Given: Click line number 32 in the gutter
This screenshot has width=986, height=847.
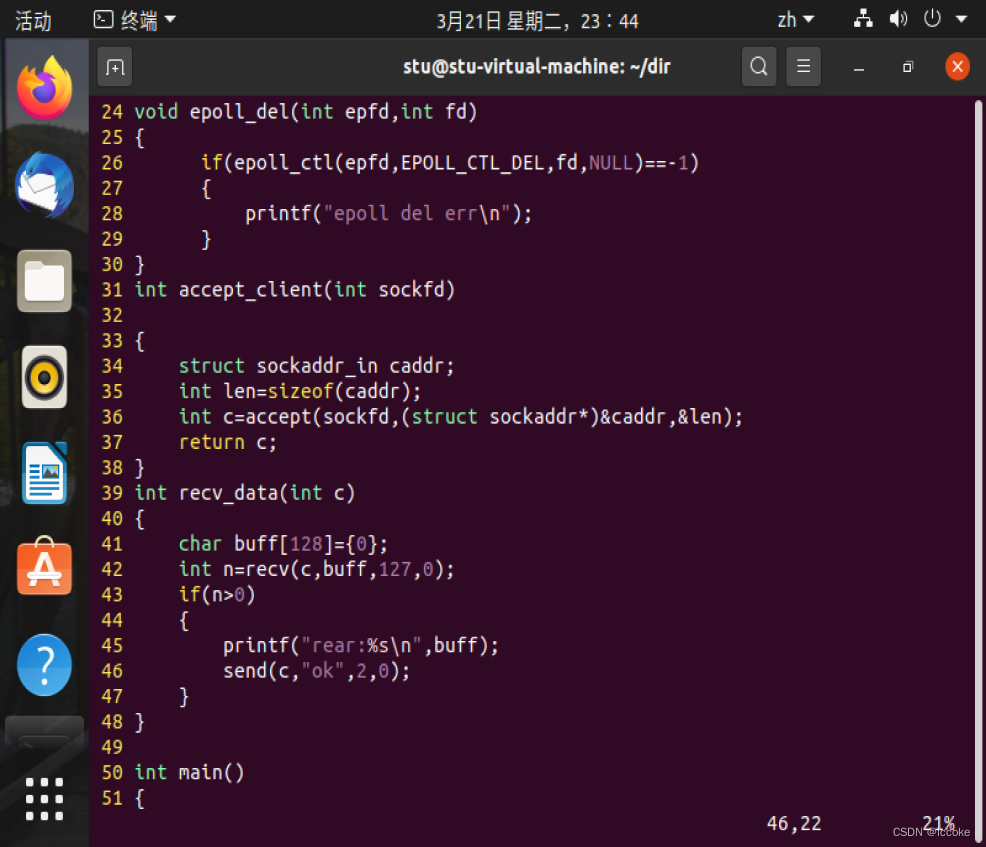Looking at the screenshot, I should click(112, 315).
